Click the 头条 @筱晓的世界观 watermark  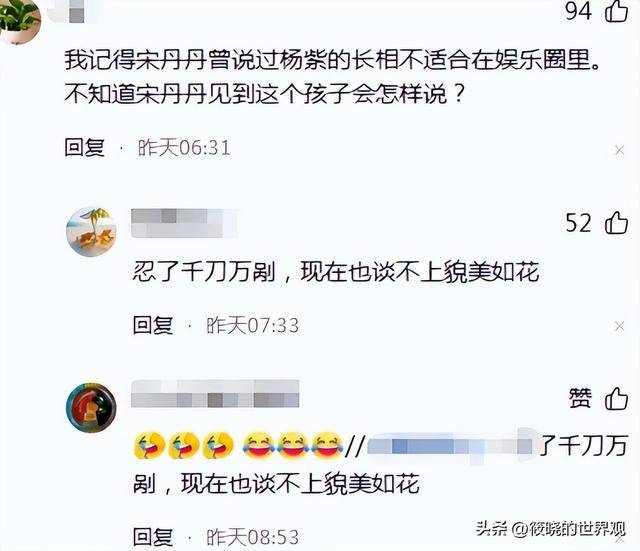pyautogui.click(x=551, y=529)
